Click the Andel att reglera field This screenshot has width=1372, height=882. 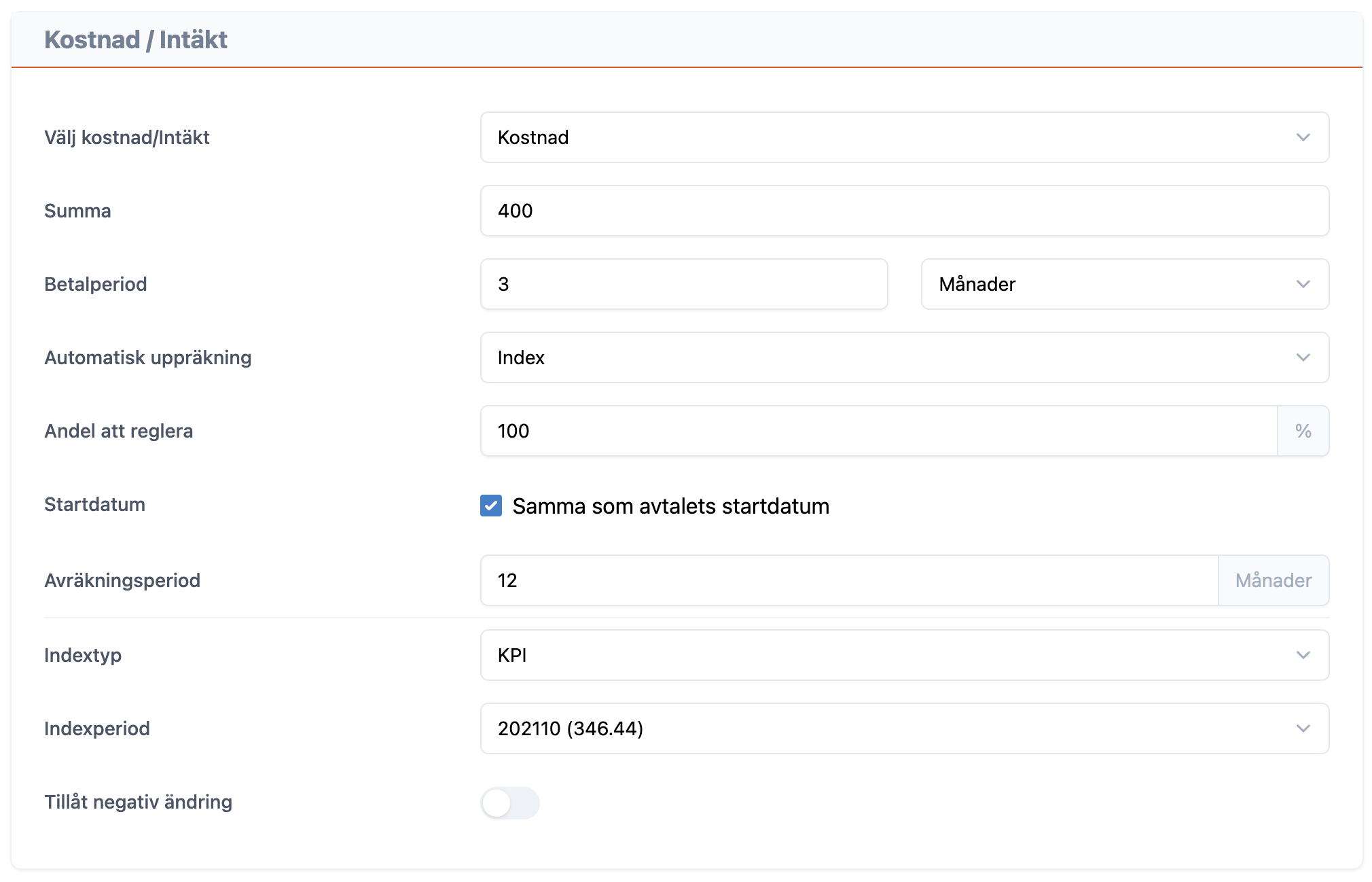878,431
